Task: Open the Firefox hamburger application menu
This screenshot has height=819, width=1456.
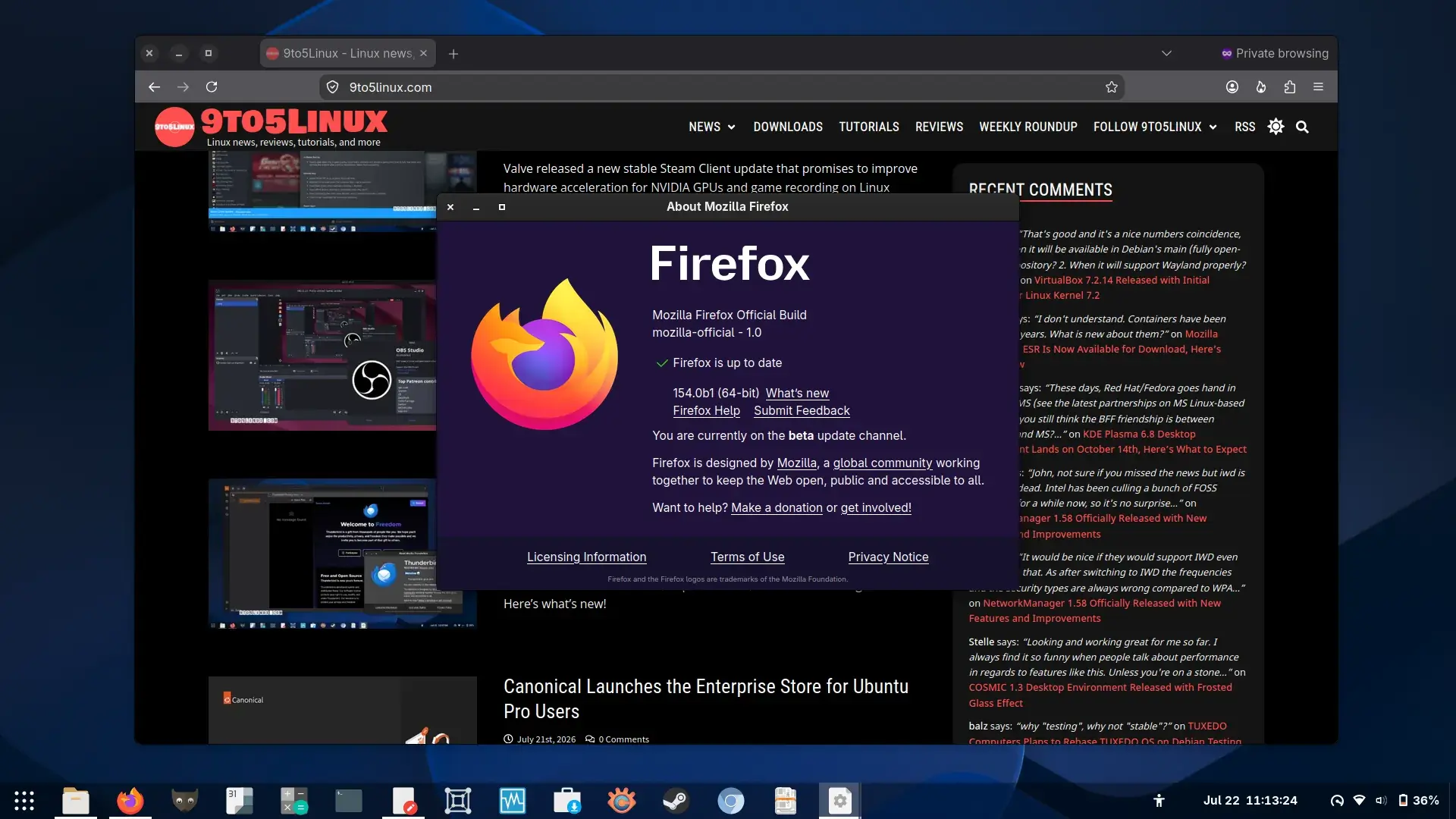Action: (x=1319, y=87)
